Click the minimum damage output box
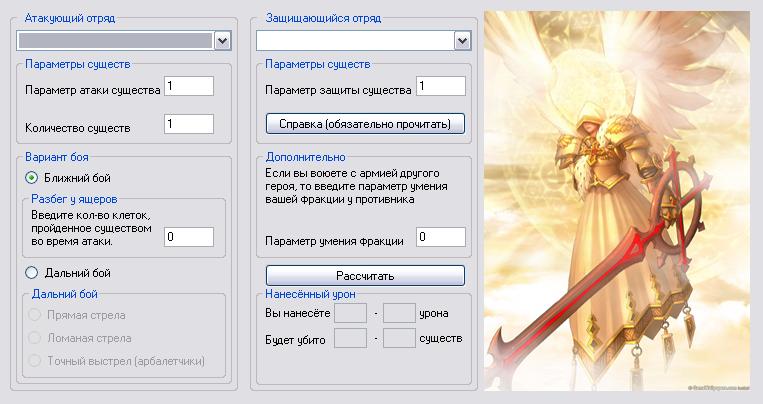763x404 pixels. click(350, 313)
